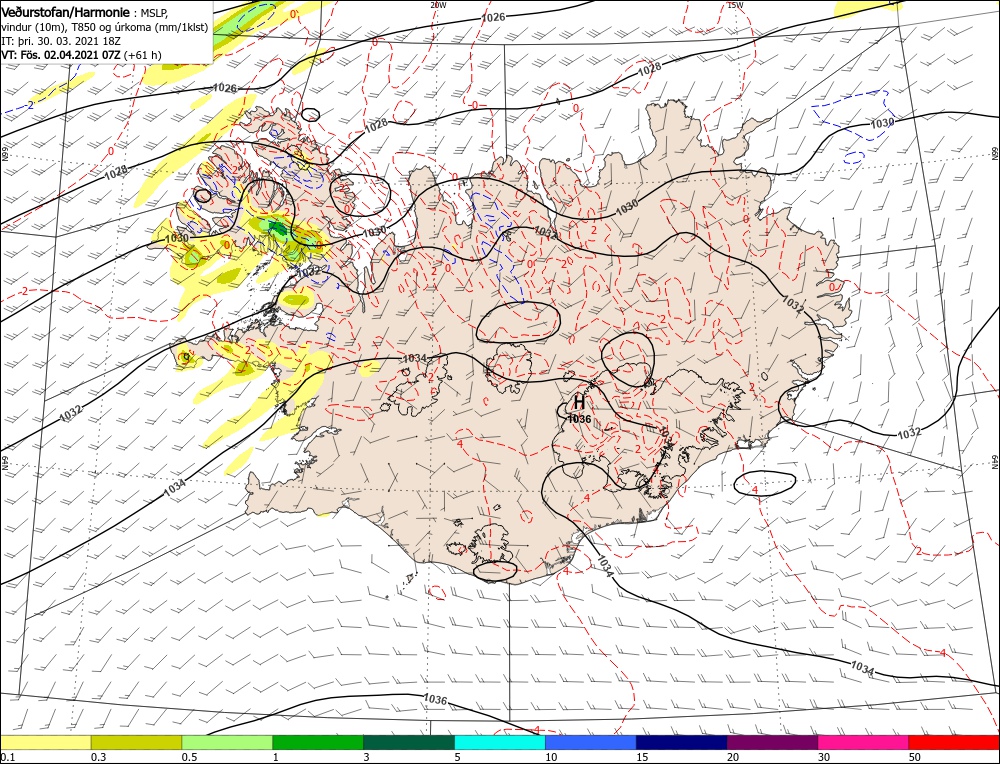Click the red 50+ legend swatch
Screen dimensions: 1000x764
click(954, 742)
